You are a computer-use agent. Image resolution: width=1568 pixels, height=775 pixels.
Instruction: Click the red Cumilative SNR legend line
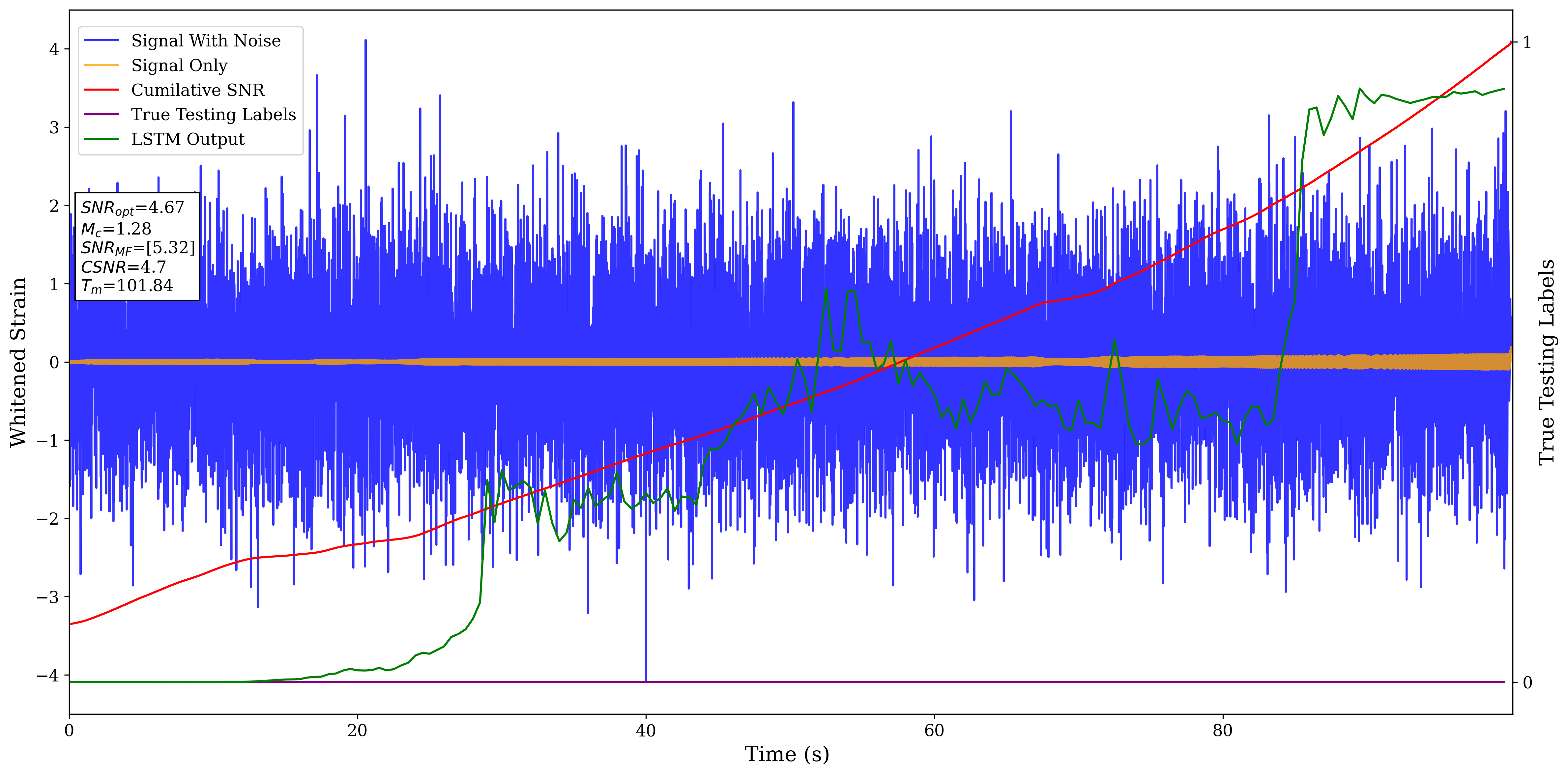coord(101,90)
